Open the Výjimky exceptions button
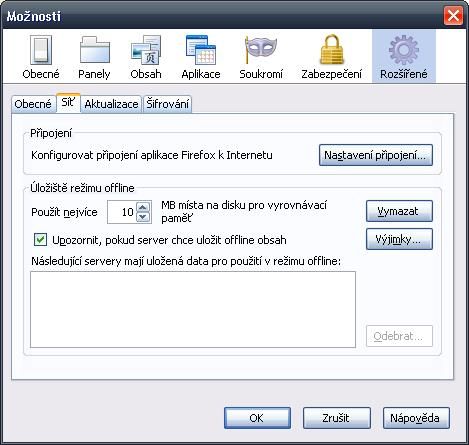 tap(399, 239)
